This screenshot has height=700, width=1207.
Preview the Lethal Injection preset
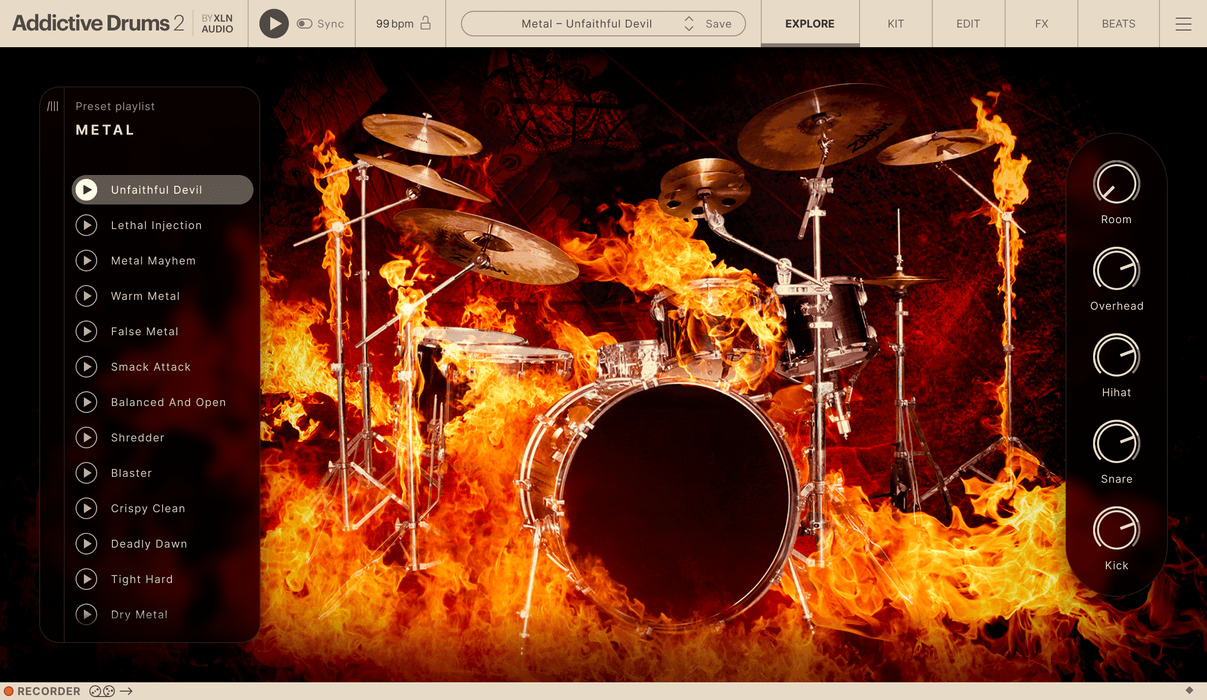coord(87,226)
